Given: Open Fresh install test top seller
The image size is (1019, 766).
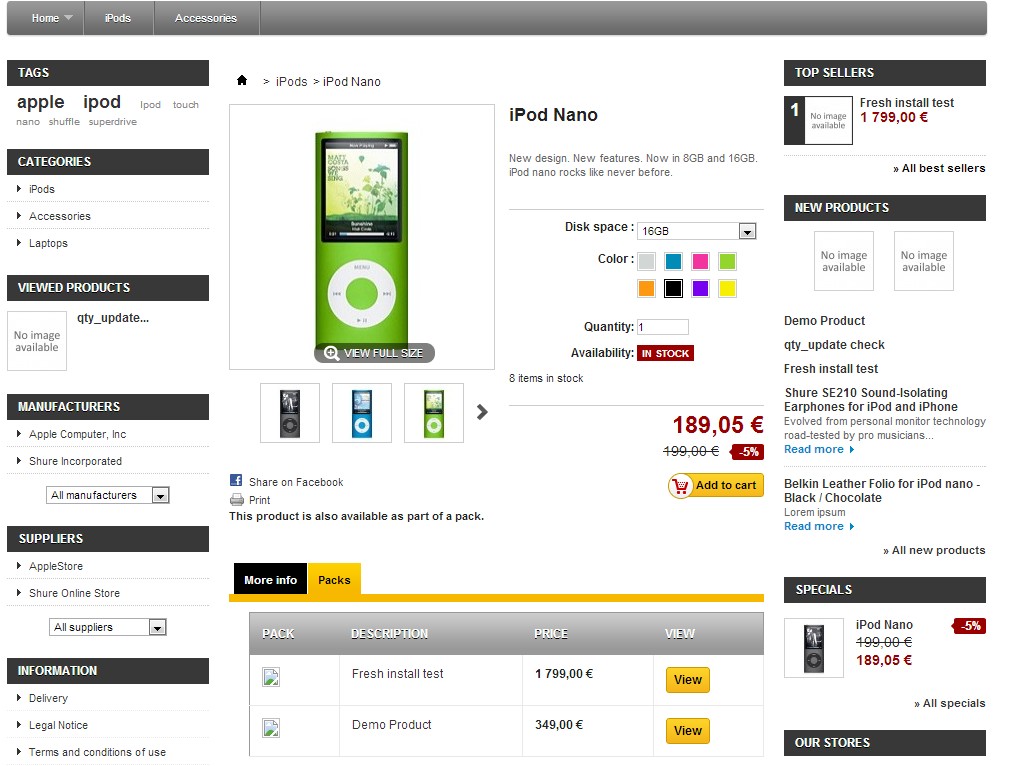Looking at the screenshot, I should point(907,103).
